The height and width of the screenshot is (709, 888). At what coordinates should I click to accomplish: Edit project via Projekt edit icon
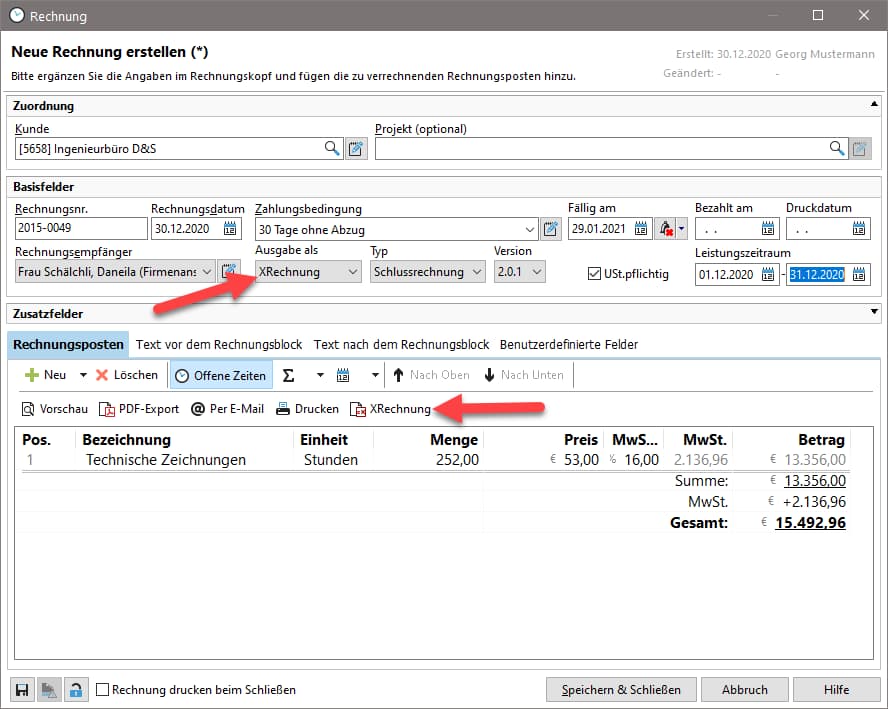coord(860,148)
